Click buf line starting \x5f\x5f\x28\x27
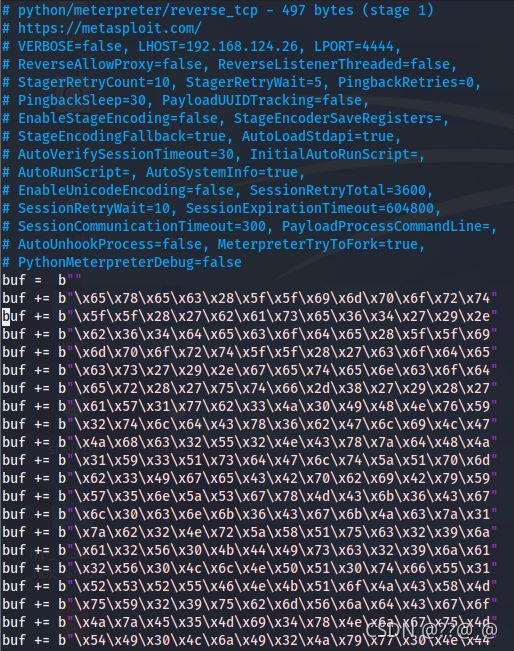The image size is (514, 651). [250, 316]
